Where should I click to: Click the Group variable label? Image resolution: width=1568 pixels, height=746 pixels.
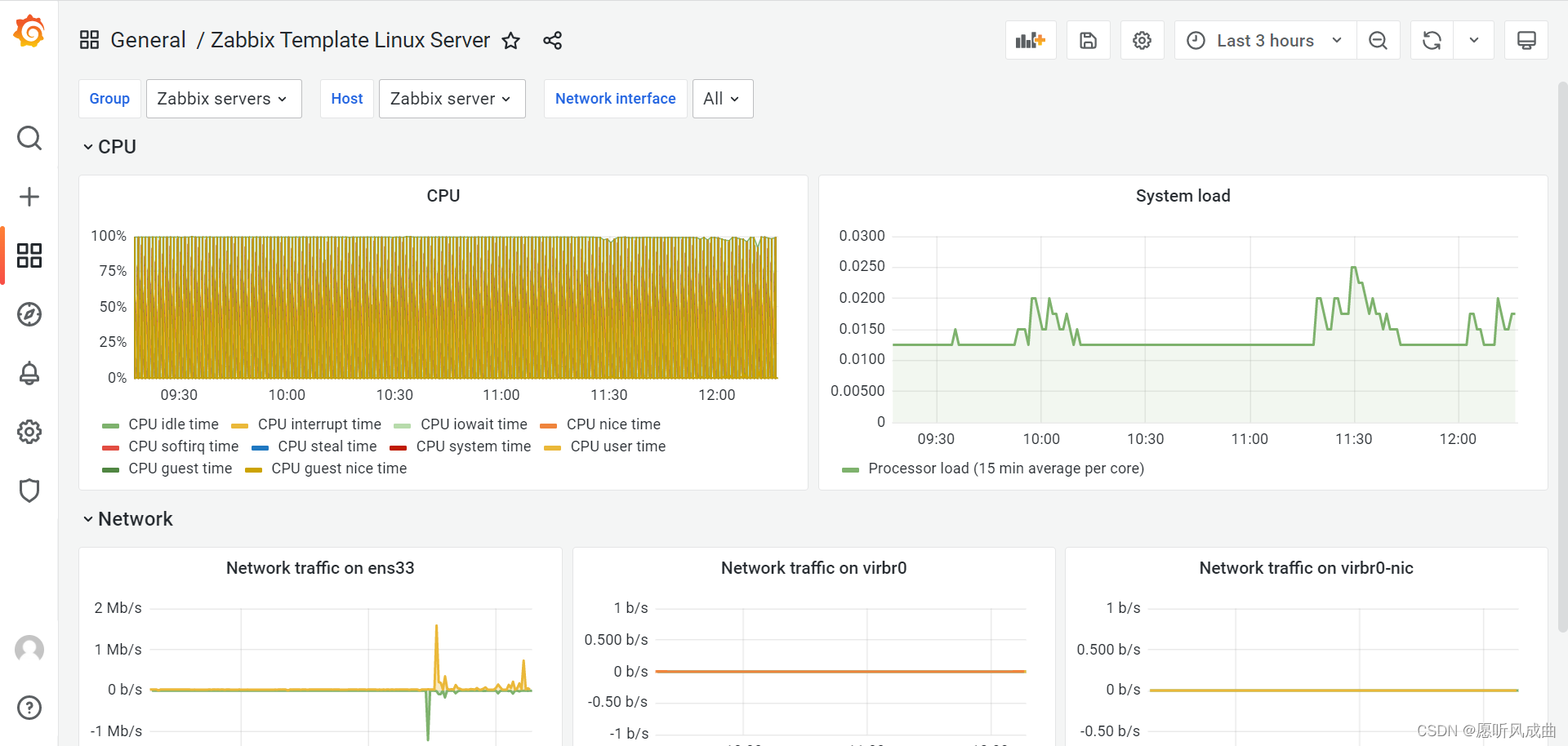(x=109, y=99)
